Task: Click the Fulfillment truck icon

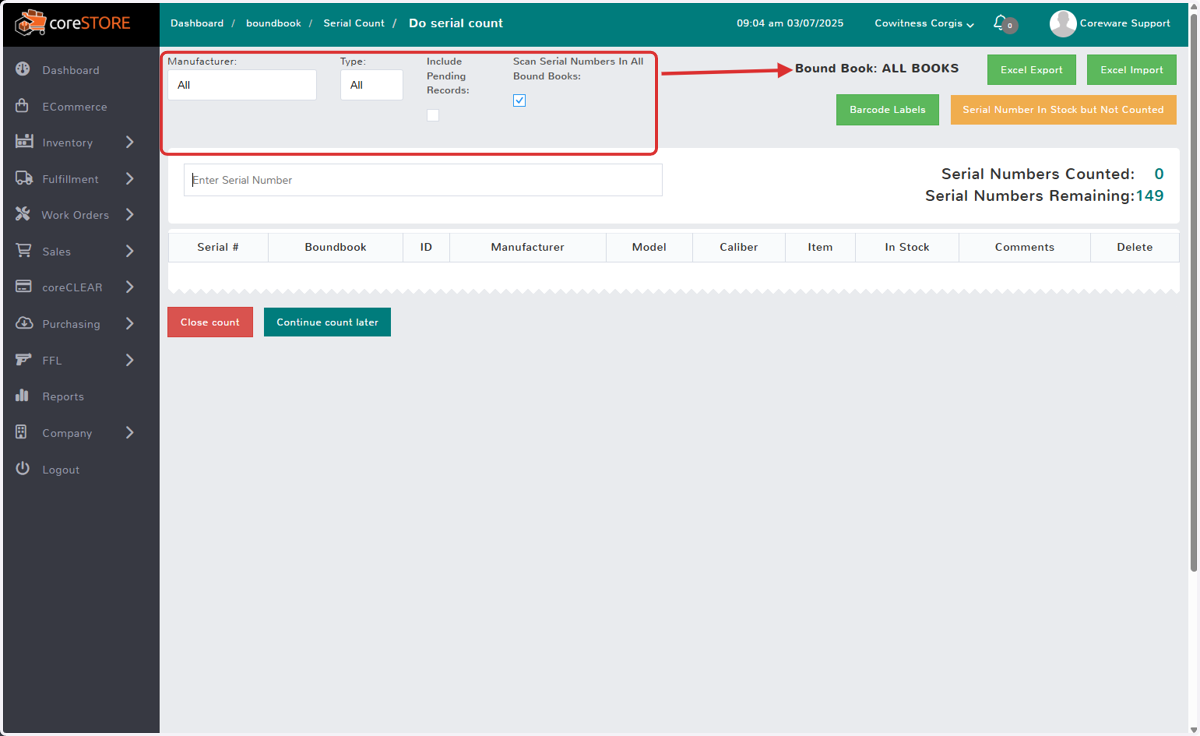Action: (x=25, y=179)
